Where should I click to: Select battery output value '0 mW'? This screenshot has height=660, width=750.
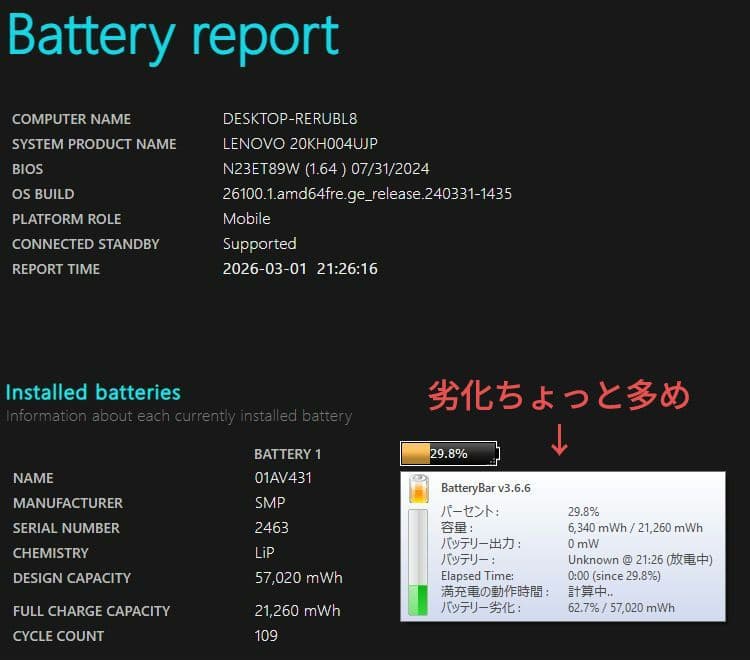583,544
